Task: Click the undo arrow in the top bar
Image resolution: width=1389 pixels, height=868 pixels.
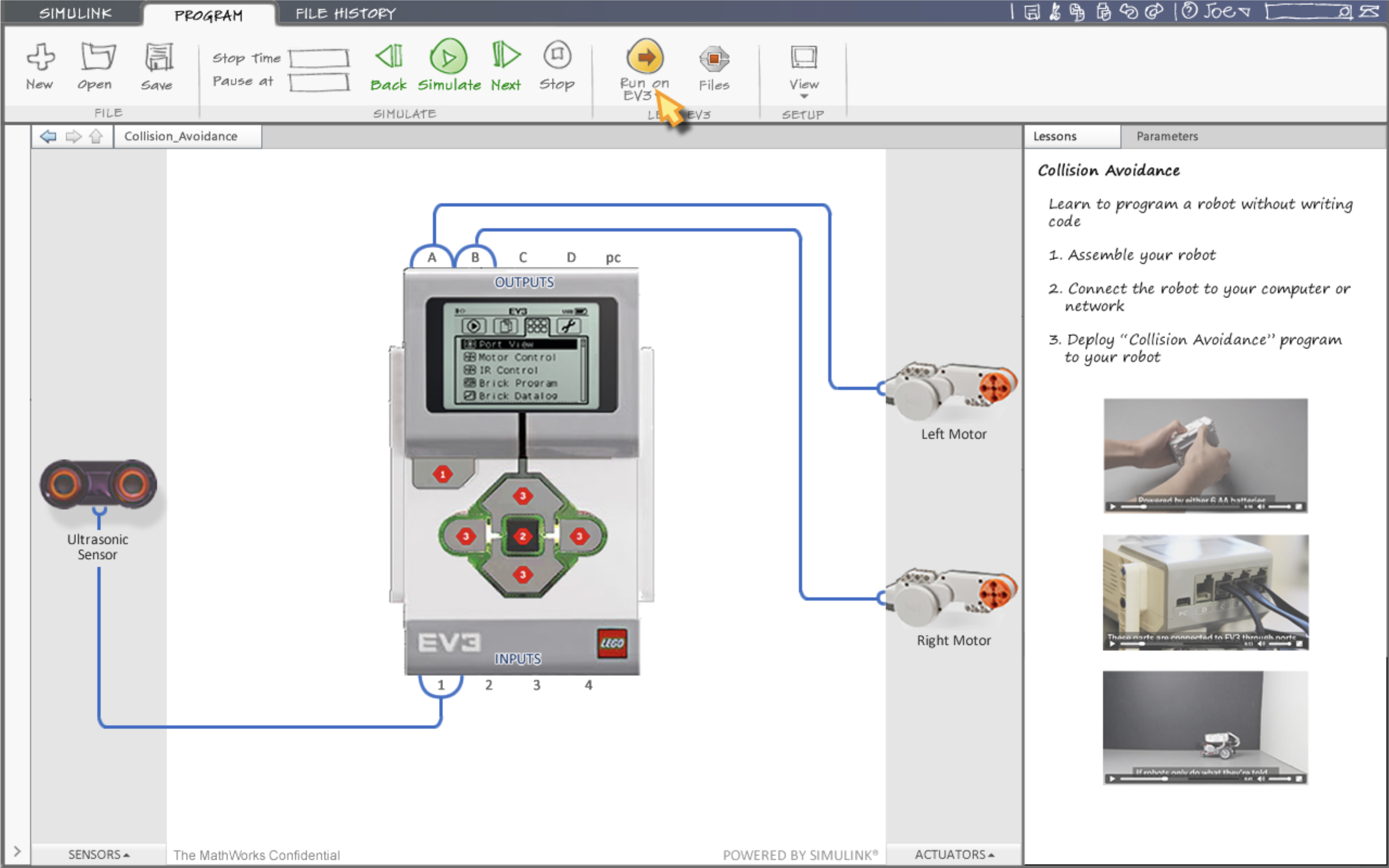Action: tap(1129, 12)
